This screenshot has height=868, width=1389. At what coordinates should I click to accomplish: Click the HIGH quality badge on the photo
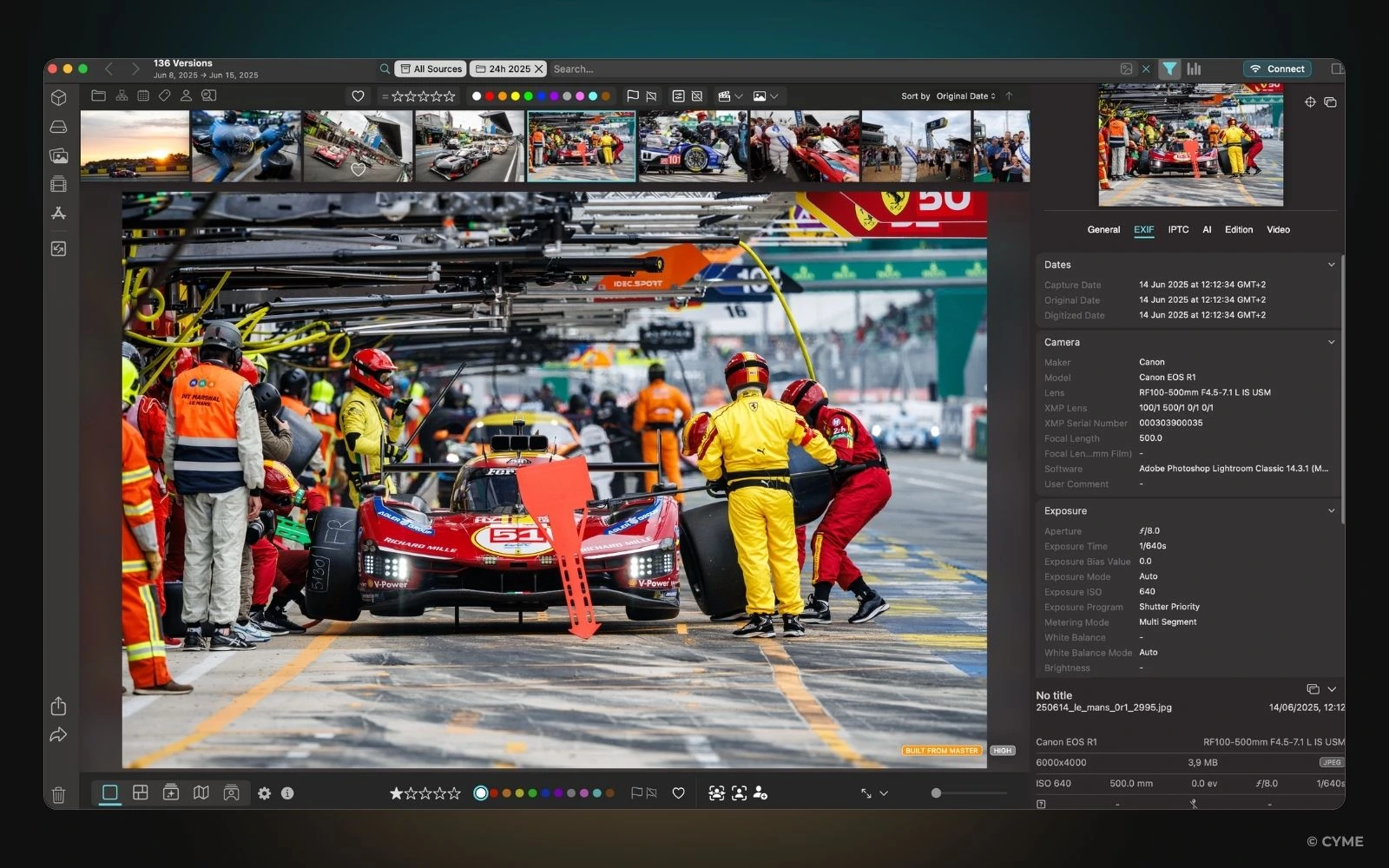click(x=1003, y=751)
